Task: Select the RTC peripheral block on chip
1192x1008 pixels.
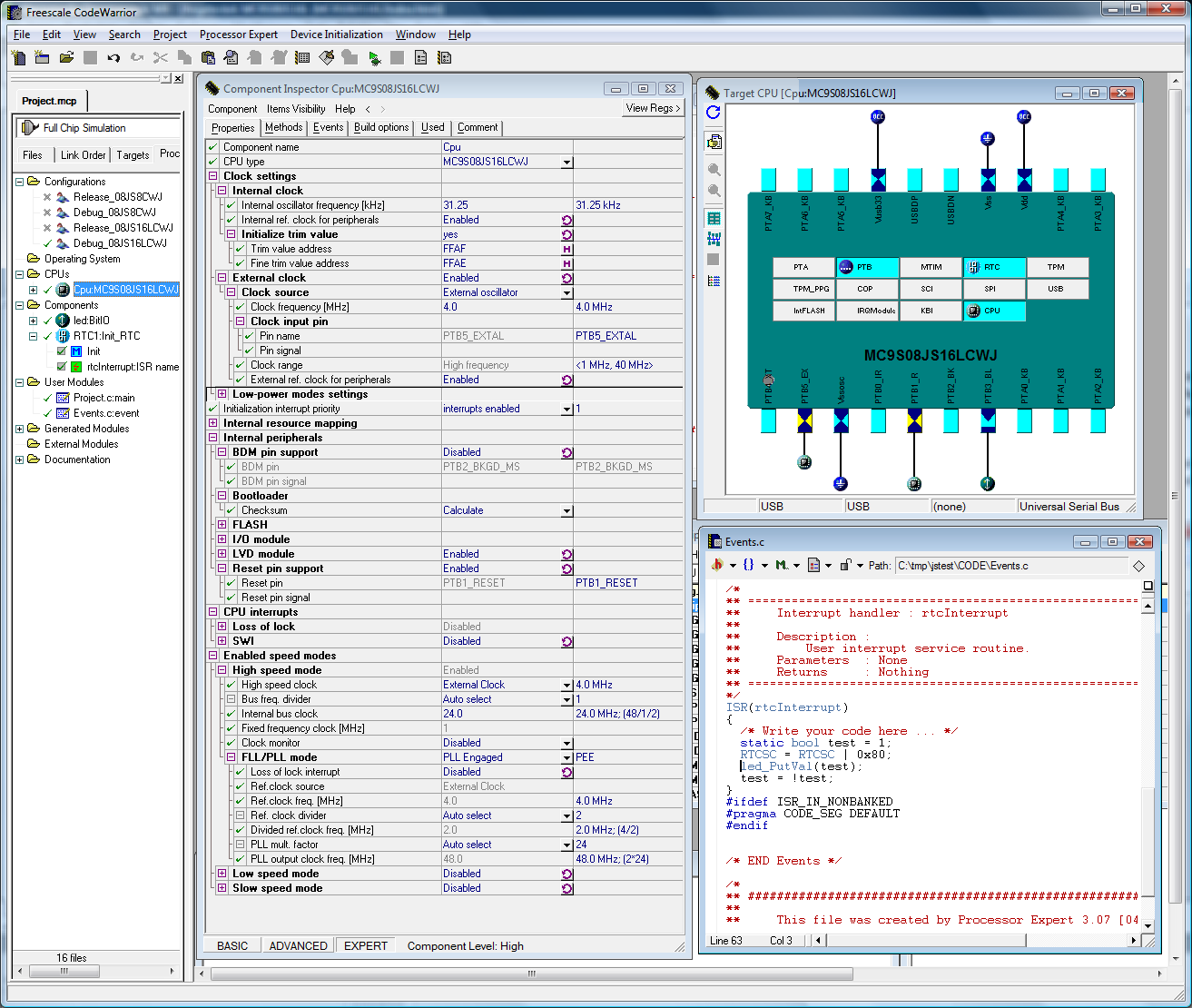Action: point(993,267)
